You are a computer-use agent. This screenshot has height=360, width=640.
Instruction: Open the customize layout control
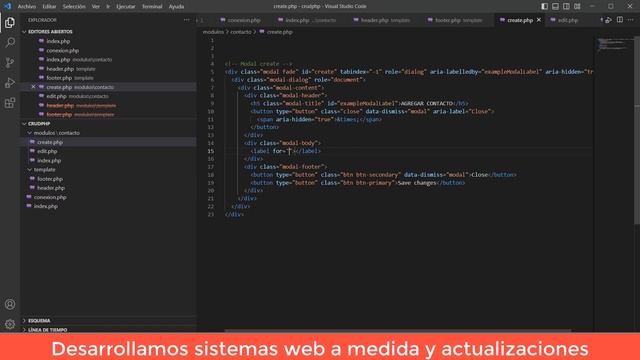click(577, 6)
